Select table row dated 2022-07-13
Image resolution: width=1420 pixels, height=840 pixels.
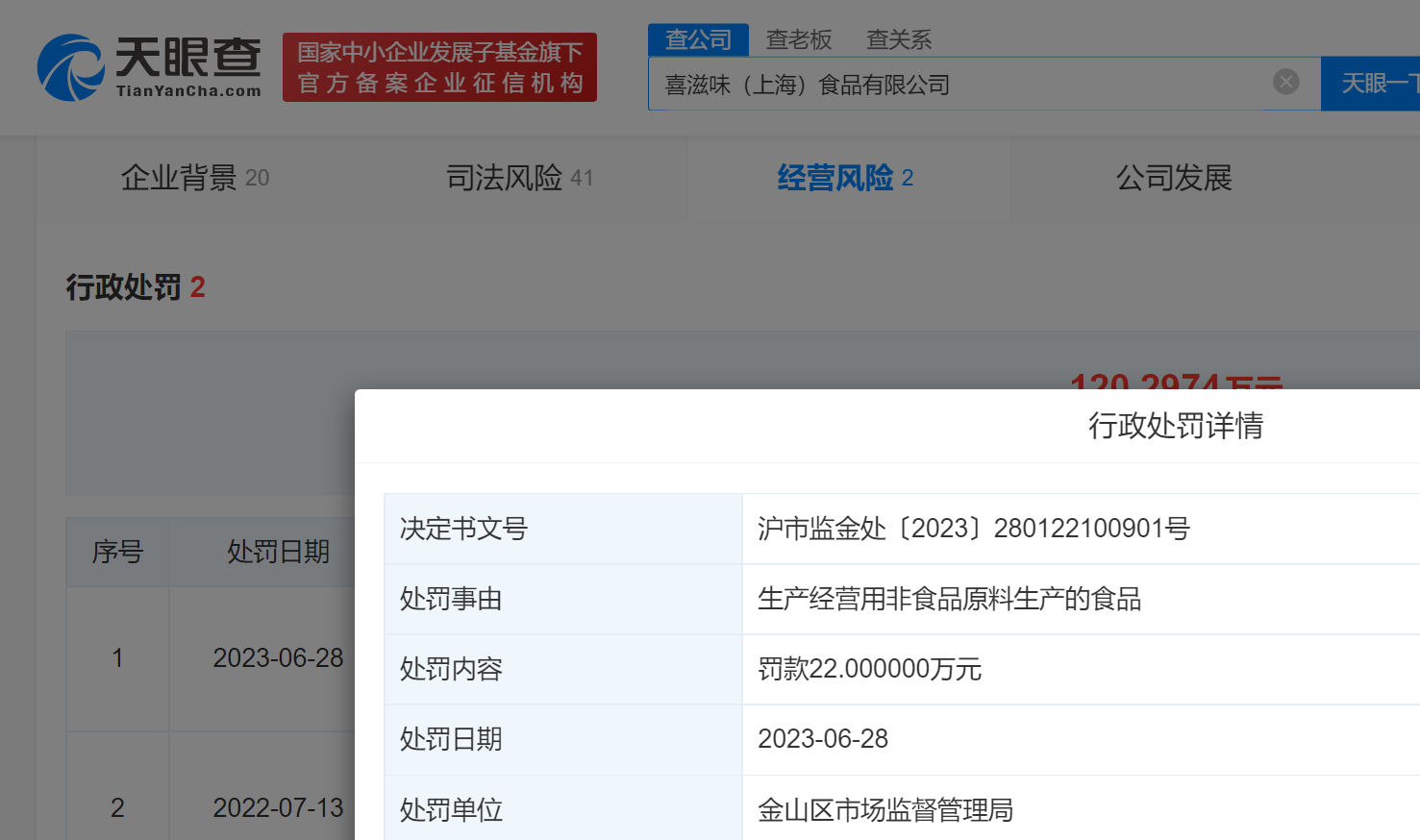278,807
